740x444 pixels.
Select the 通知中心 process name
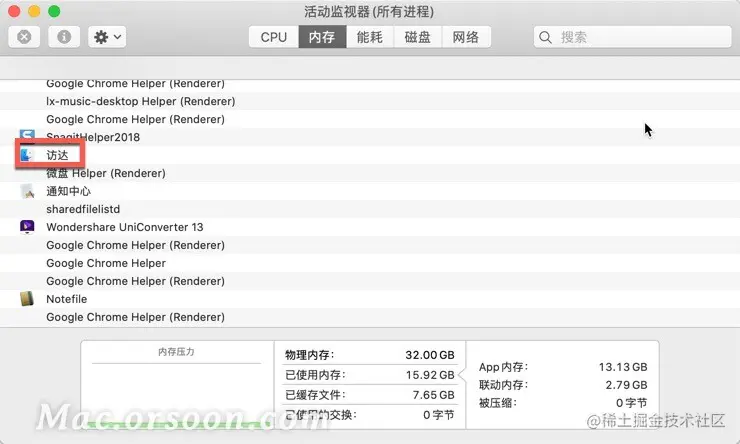68,191
